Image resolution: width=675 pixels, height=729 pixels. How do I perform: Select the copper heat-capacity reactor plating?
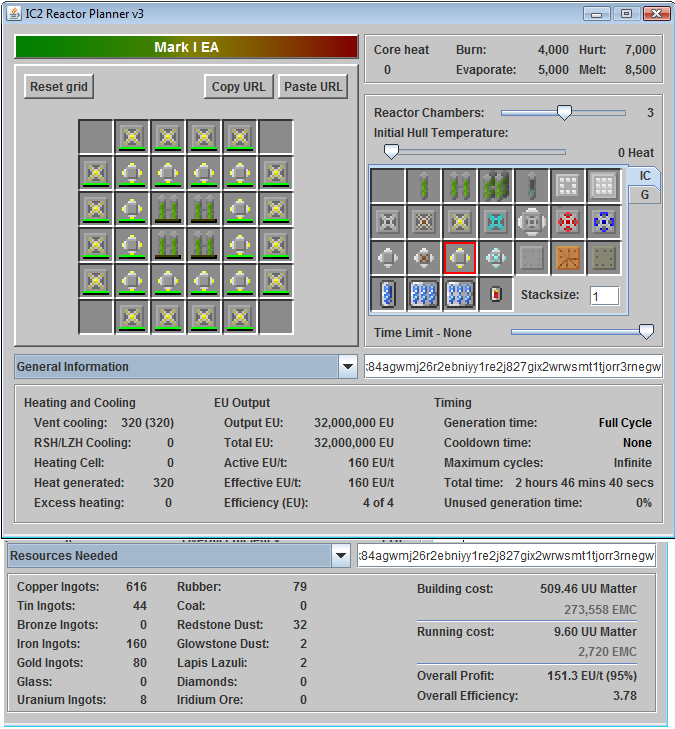click(x=568, y=258)
